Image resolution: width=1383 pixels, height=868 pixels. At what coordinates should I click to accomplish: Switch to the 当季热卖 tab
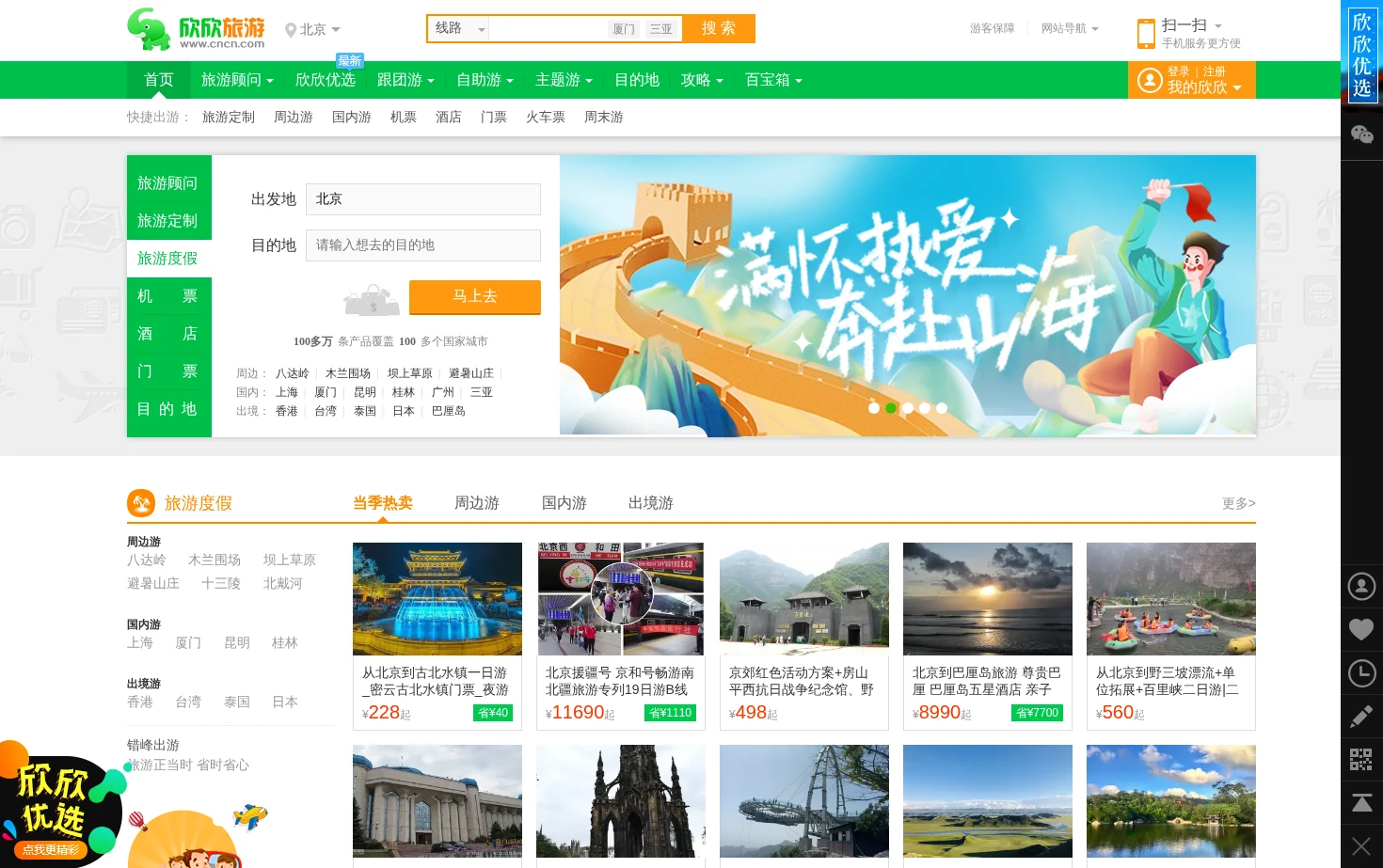[383, 503]
